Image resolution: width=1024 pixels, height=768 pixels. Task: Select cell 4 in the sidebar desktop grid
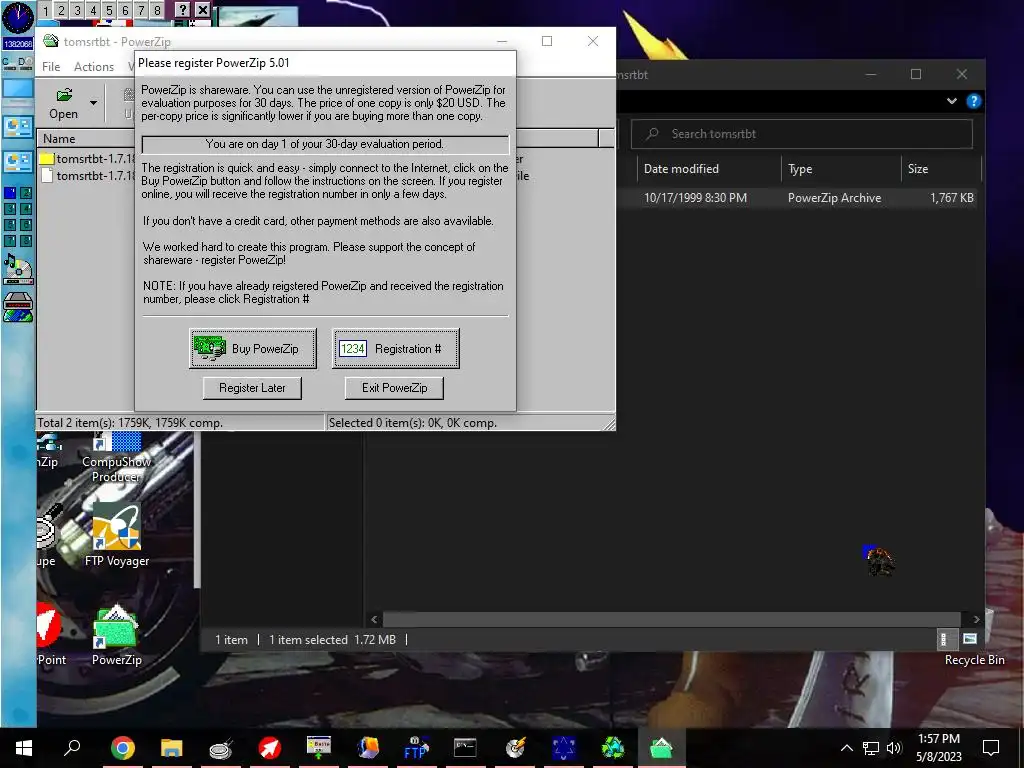pyautogui.click(x=26, y=209)
